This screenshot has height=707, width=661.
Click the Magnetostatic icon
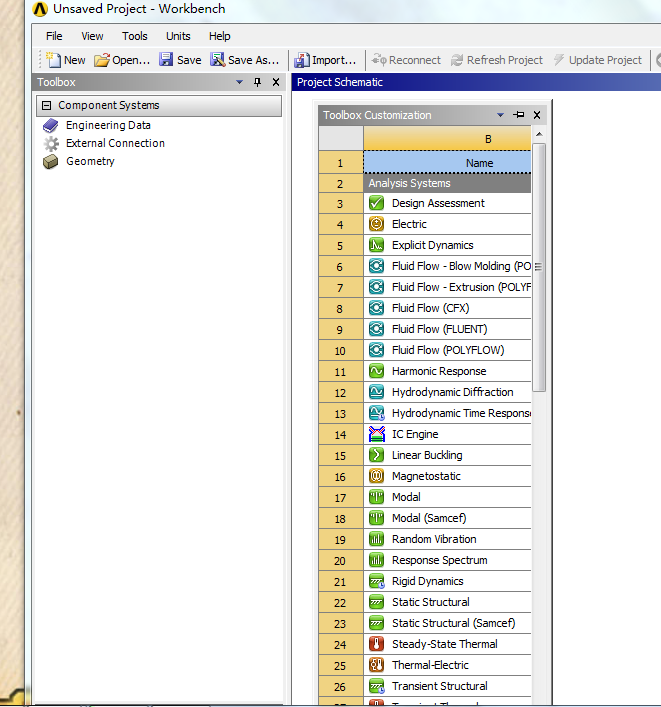pos(376,476)
